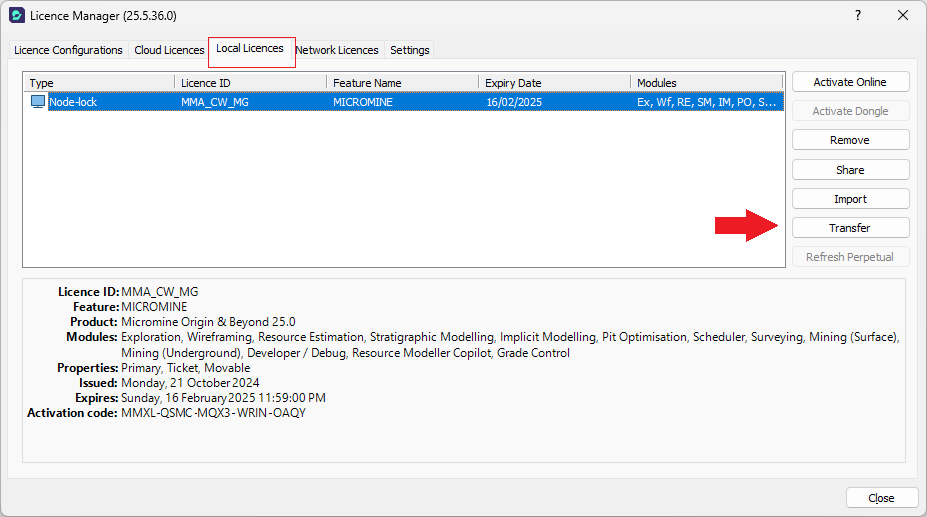Image resolution: width=927 pixels, height=517 pixels.
Task: Click the Feature value MICROMINE in details
Action: [x=154, y=306]
